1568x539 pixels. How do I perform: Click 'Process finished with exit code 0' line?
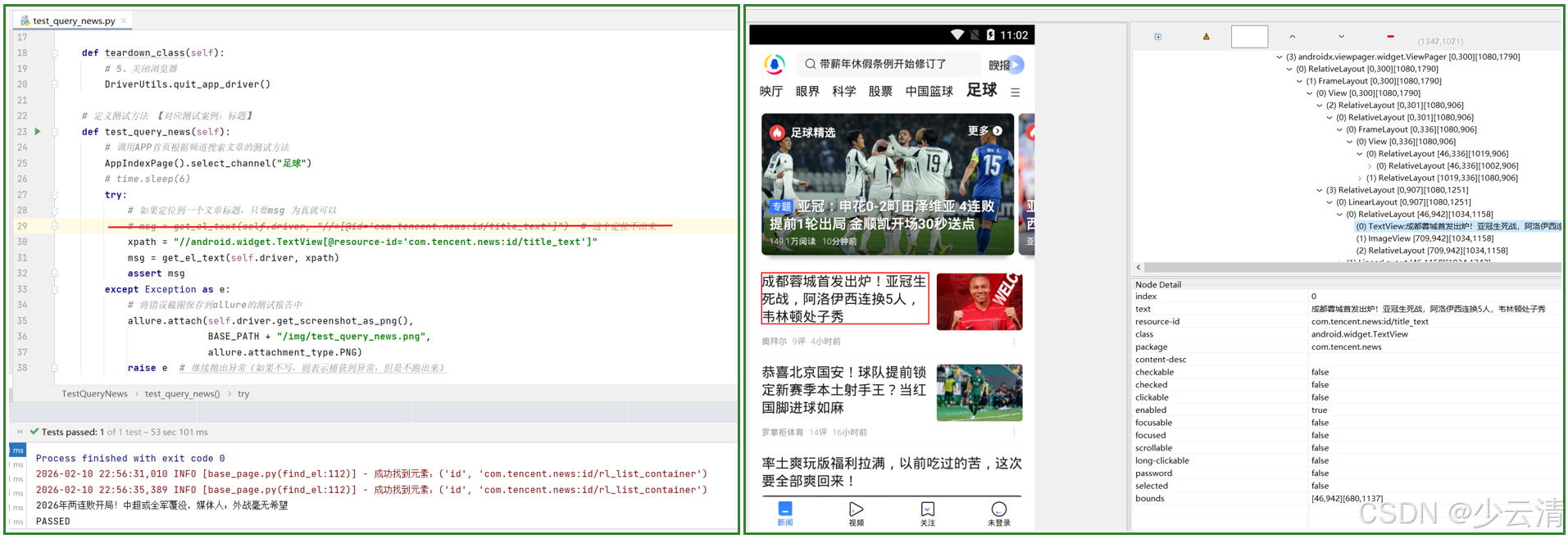(130, 459)
